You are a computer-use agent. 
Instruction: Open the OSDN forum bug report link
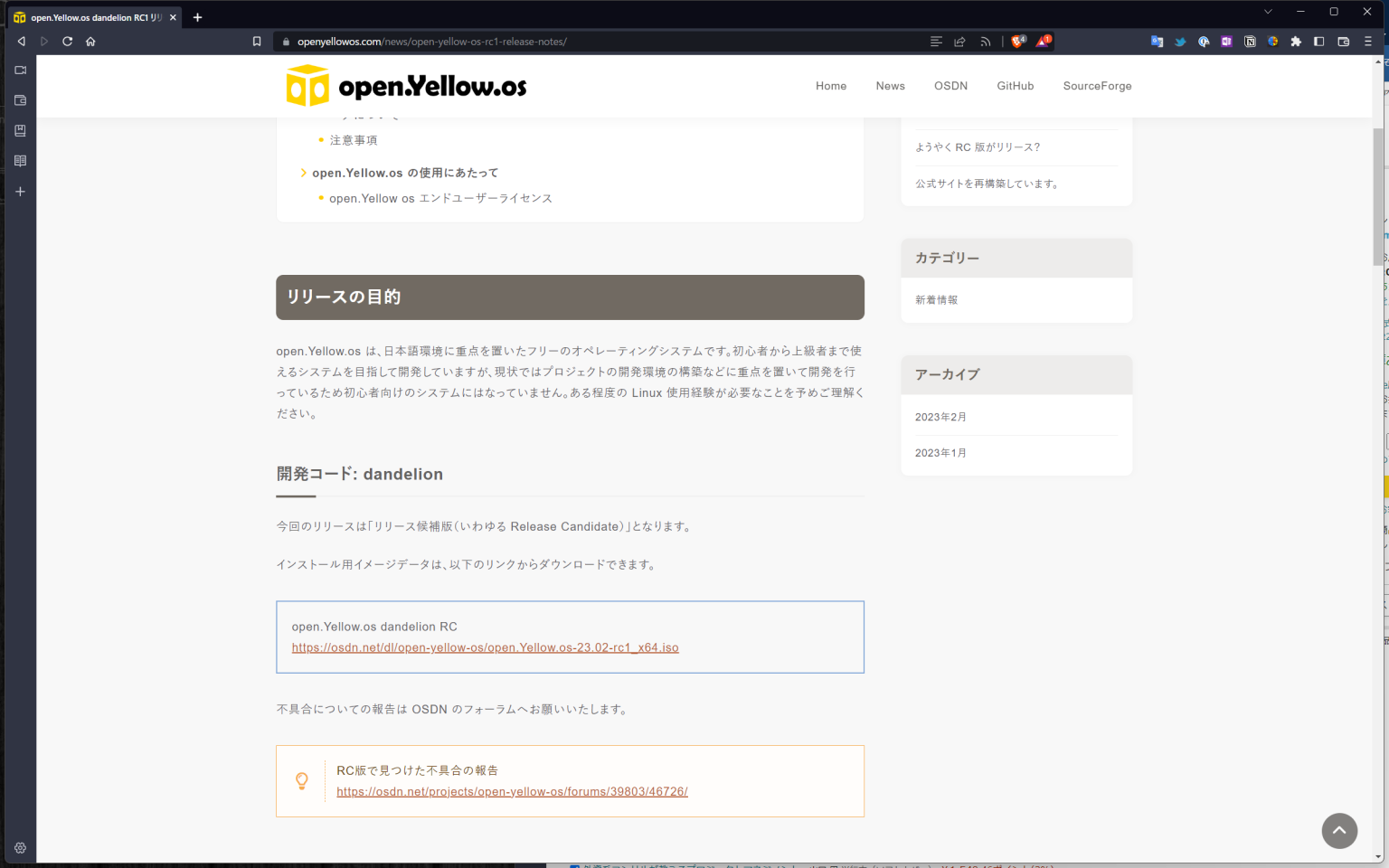pos(512,791)
